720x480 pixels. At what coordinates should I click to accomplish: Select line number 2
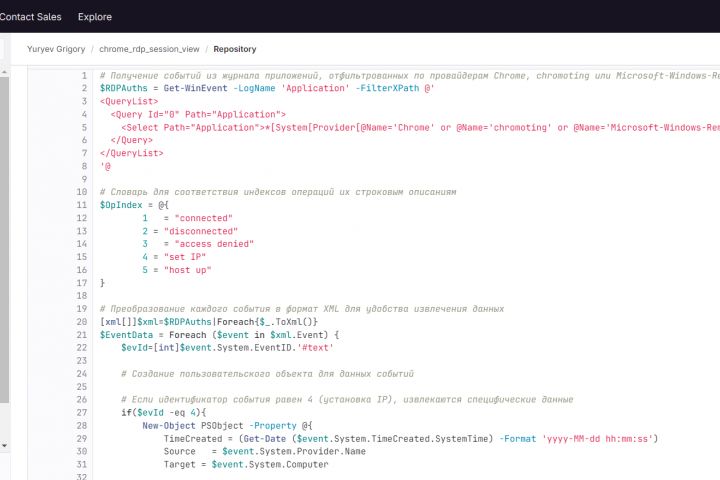pyautogui.click(x=84, y=88)
